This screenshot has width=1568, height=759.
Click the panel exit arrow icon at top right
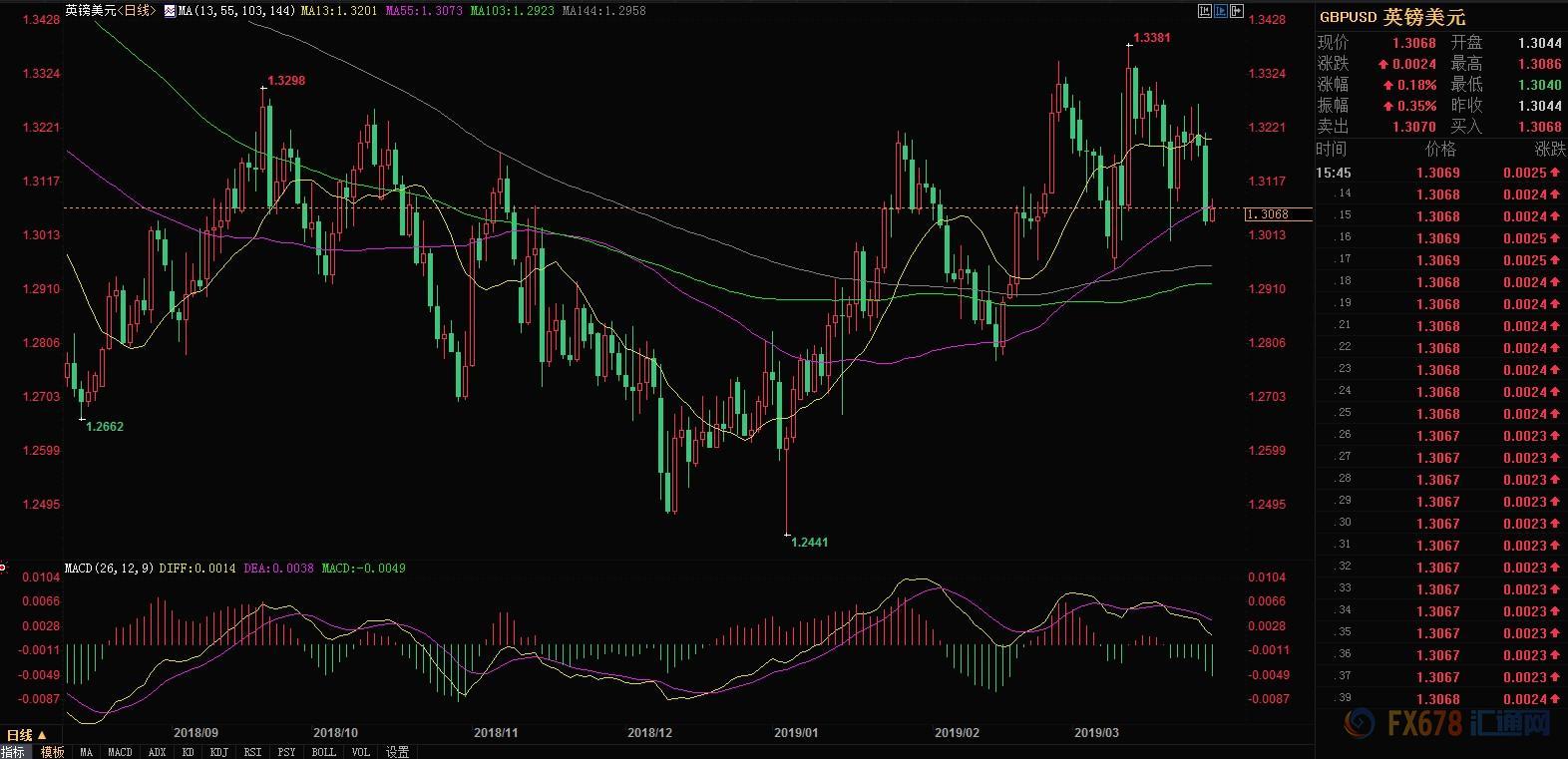[x=1238, y=11]
